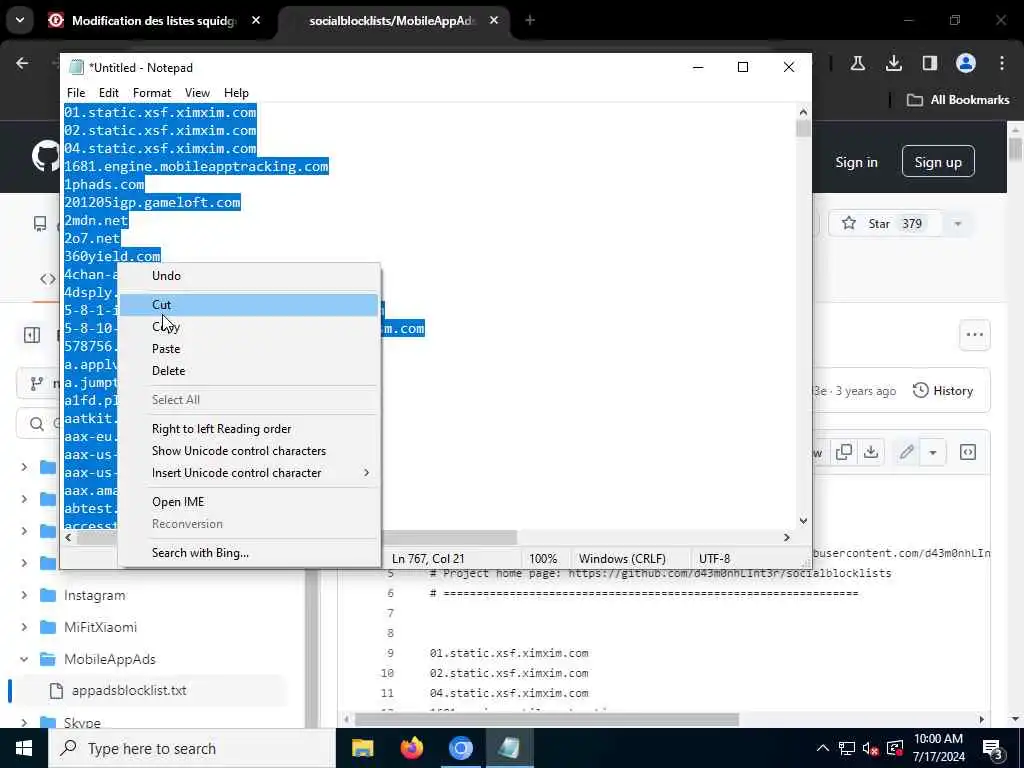Toggle the browser side panel icon
This screenshot has height=768, width=1024.
point(929,63)
